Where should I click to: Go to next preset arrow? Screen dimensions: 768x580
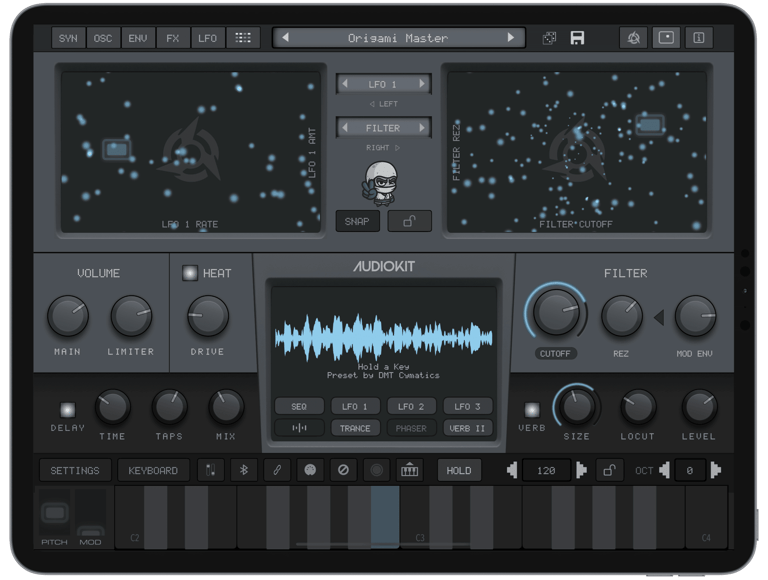point(511,38)
